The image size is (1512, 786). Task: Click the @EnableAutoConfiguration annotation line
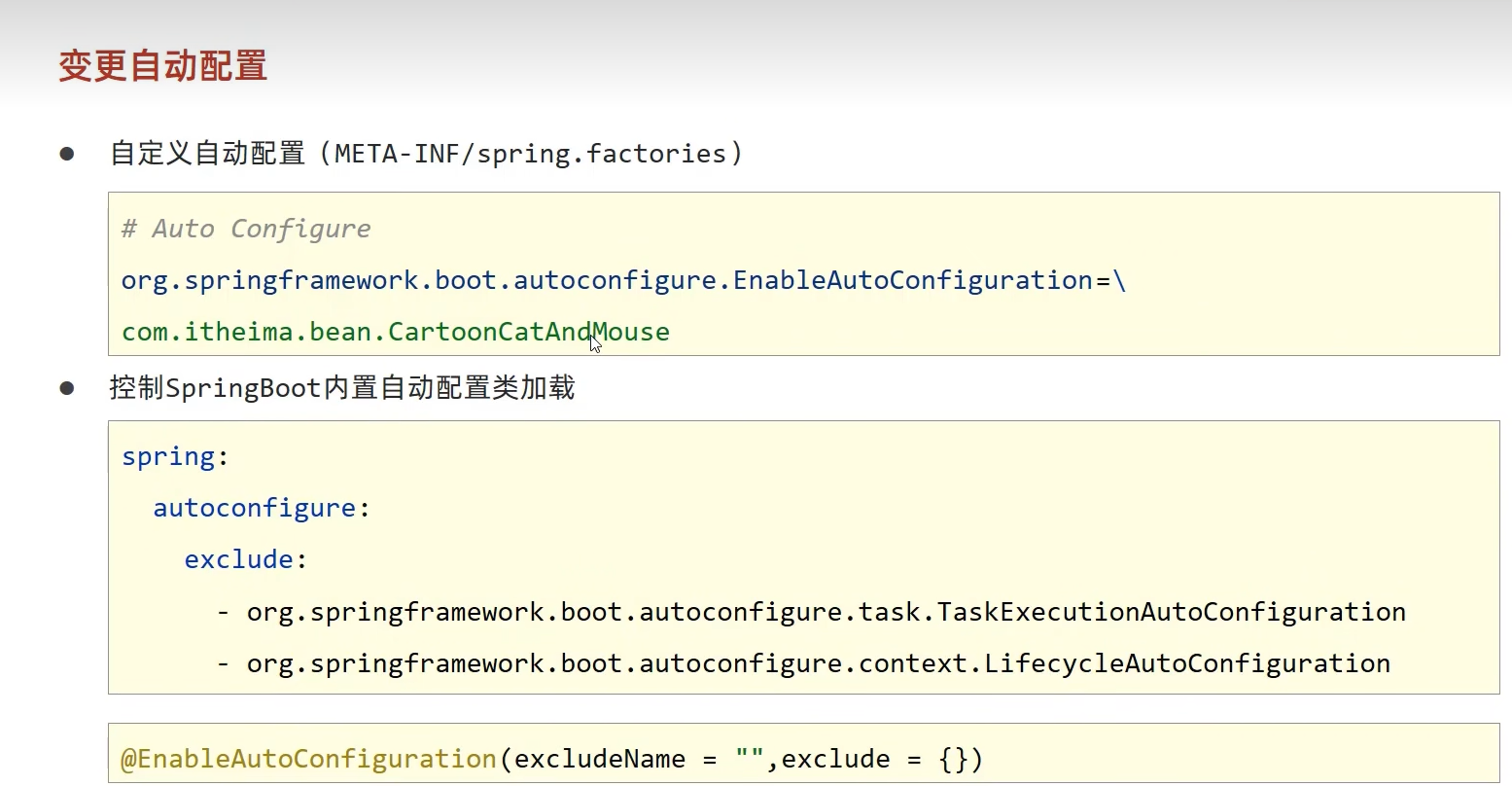pyautogui.click(x=552, y=759)
